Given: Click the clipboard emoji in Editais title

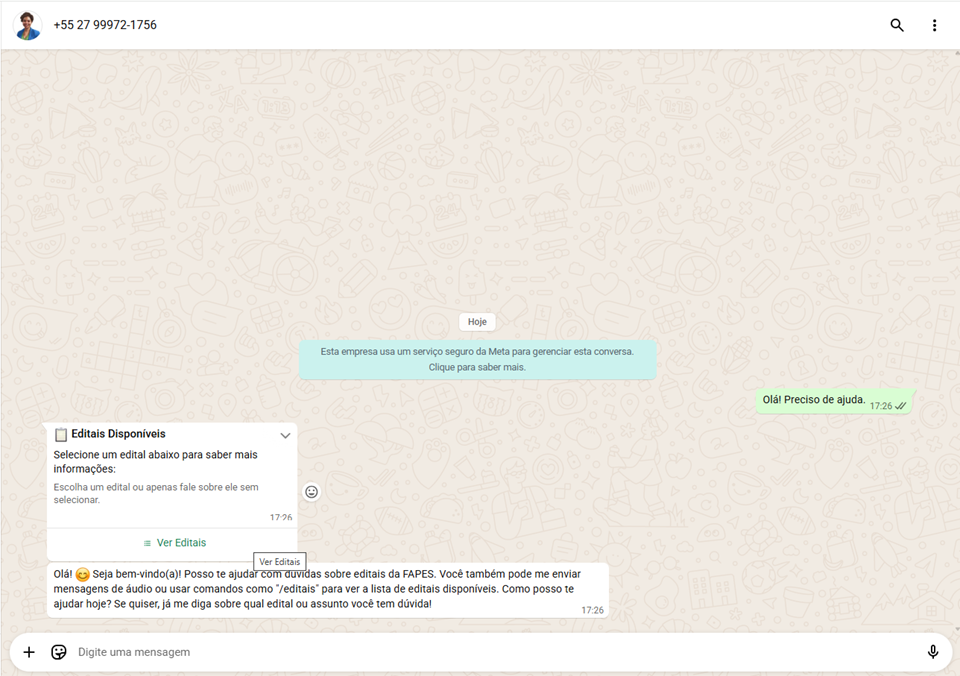Looking at the screenshot, I should click(x=60, y=435).
